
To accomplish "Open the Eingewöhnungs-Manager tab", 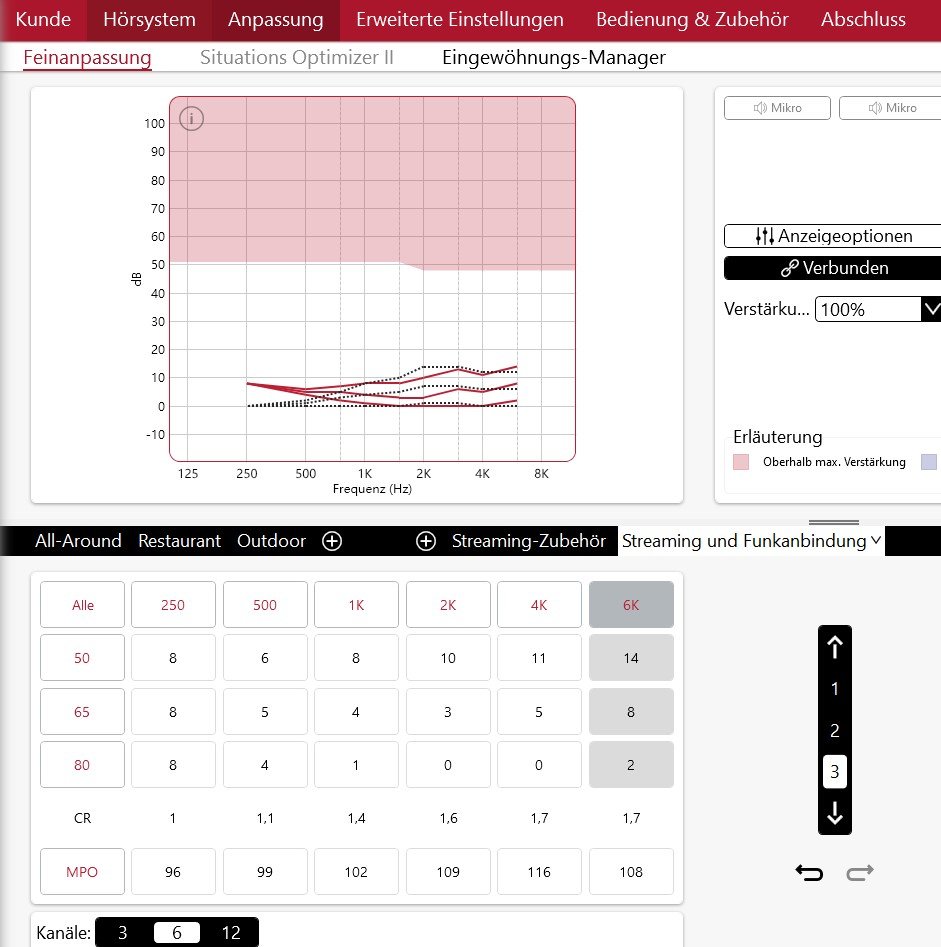I will click(553, 57).
